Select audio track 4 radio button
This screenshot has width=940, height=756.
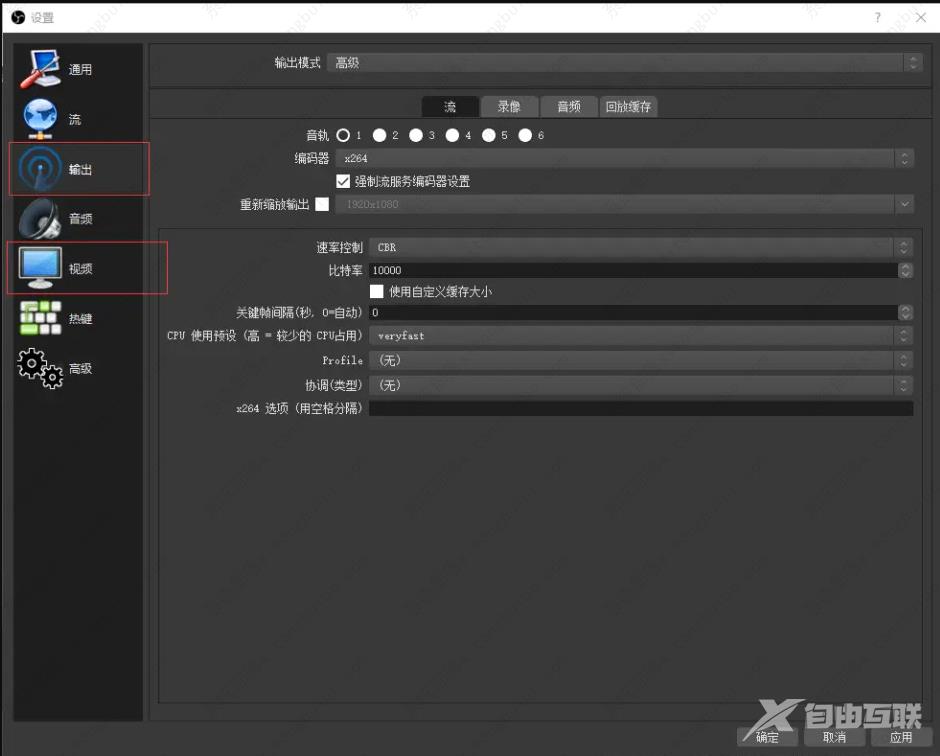click(x=453, y=135)
